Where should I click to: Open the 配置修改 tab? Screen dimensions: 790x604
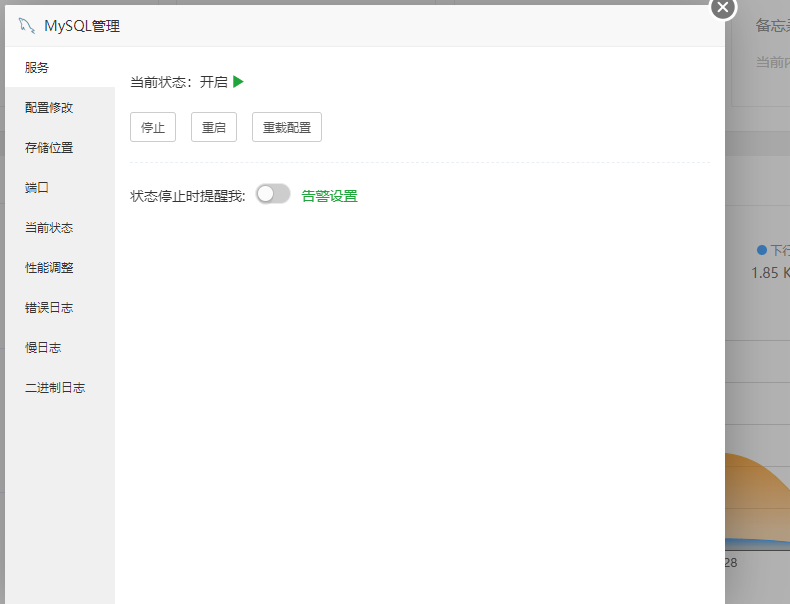tap(60, 107)
